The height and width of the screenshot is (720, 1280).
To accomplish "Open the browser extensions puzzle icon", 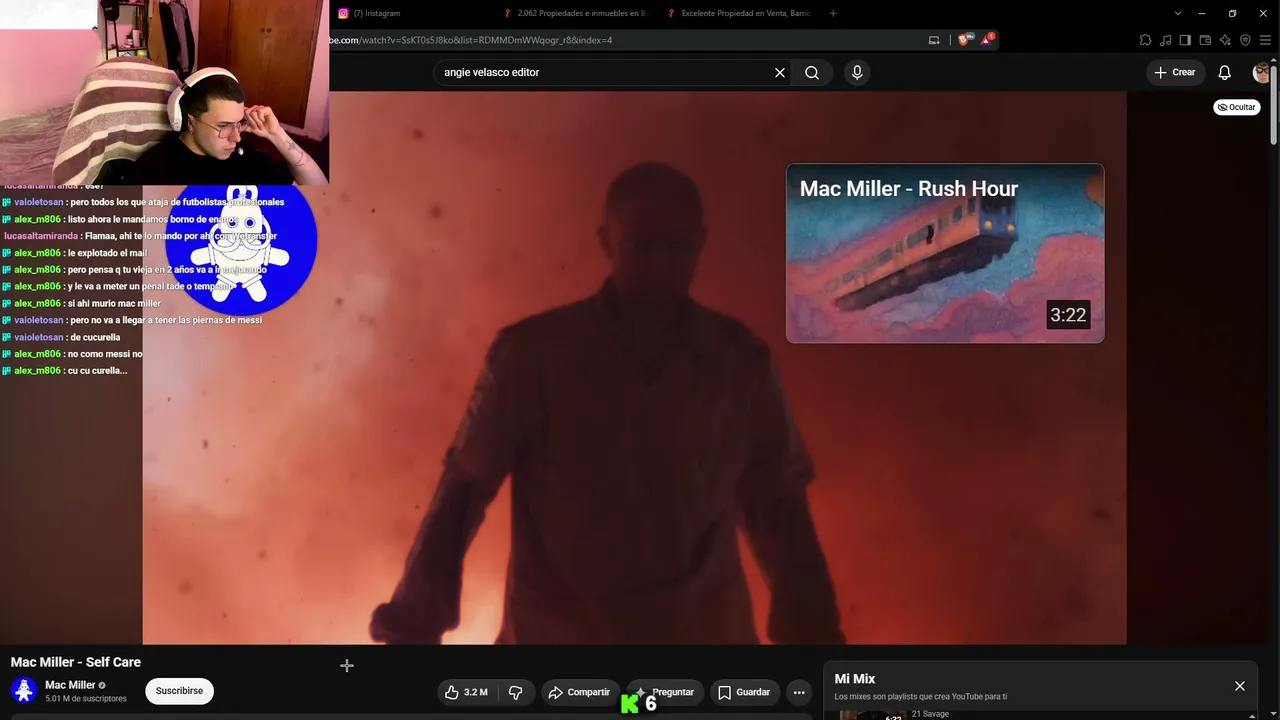I will (x=1145, y=40).
